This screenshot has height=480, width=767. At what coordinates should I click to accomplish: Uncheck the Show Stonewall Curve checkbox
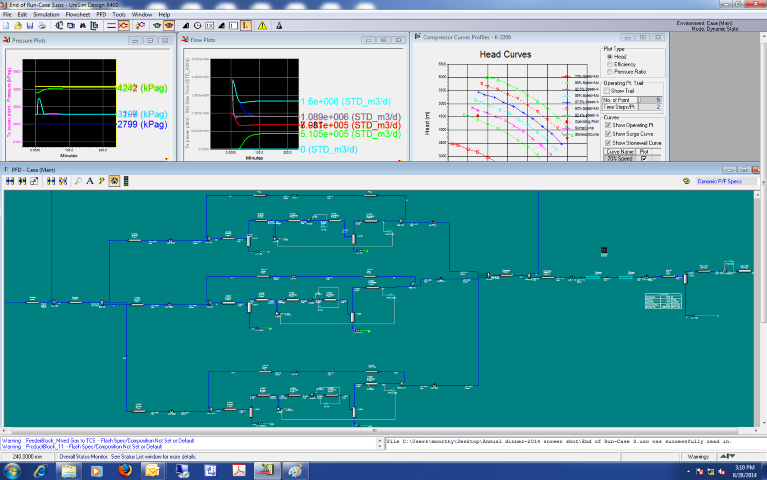(607, 142)
